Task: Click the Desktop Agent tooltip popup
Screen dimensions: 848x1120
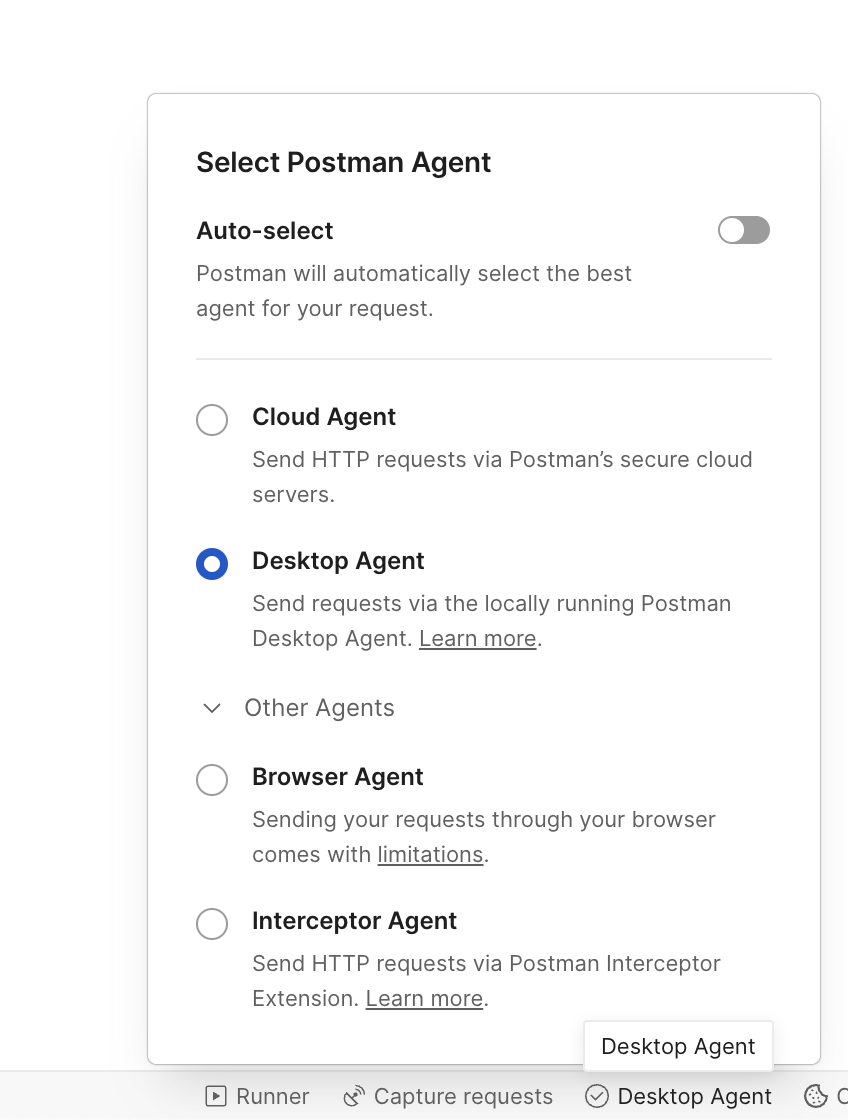Action: pyautogui.click(x=678, y=1047)
